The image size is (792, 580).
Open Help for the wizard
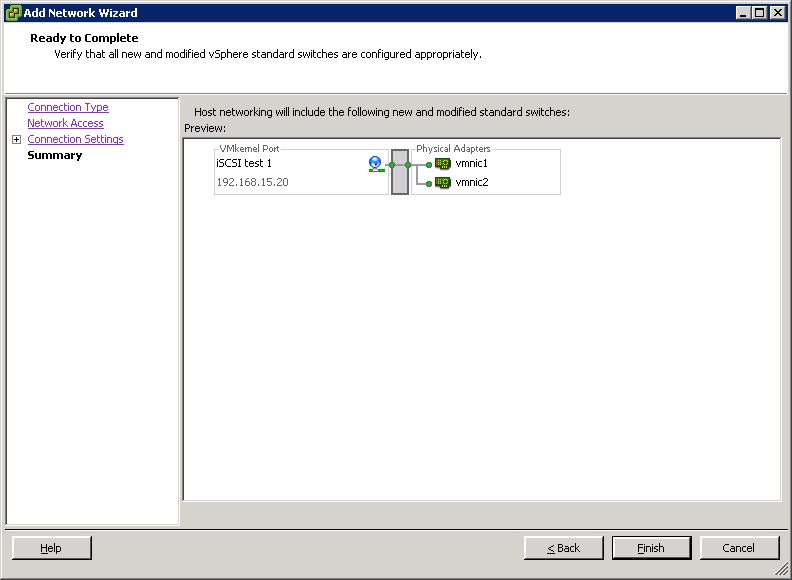(51, 548)
